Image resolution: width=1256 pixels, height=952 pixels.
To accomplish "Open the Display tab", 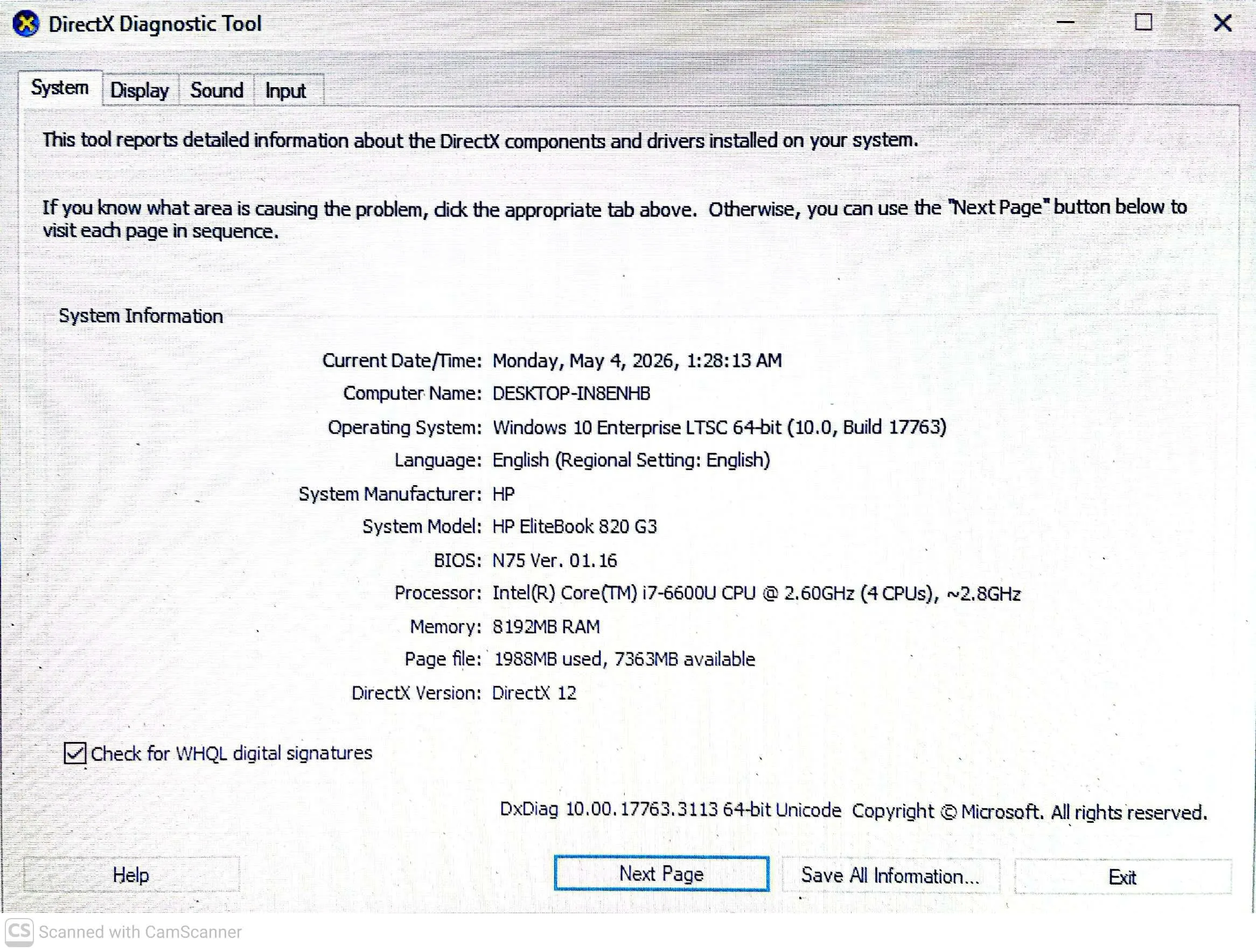I will 139,90.
